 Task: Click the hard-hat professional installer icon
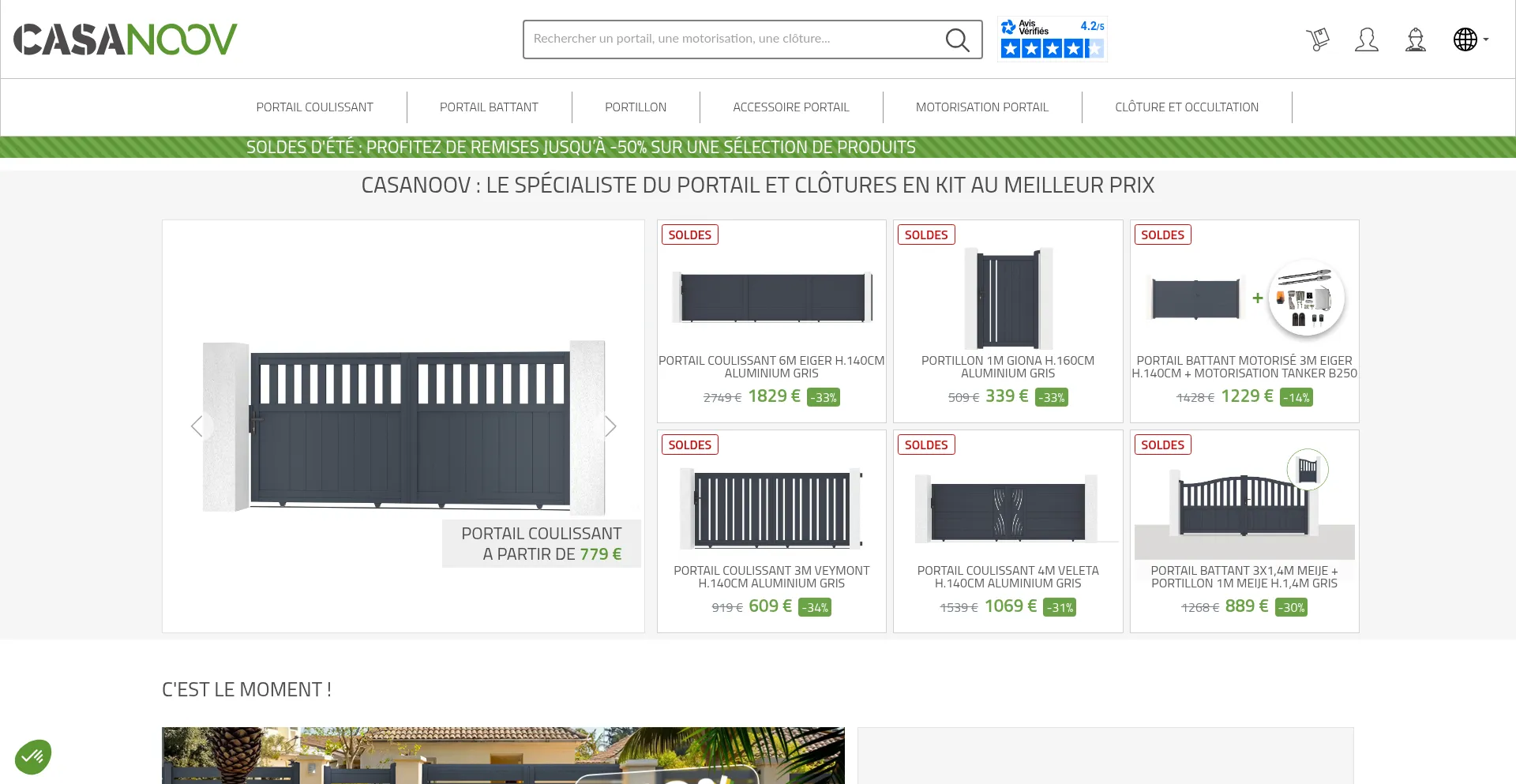[1415, 39]
